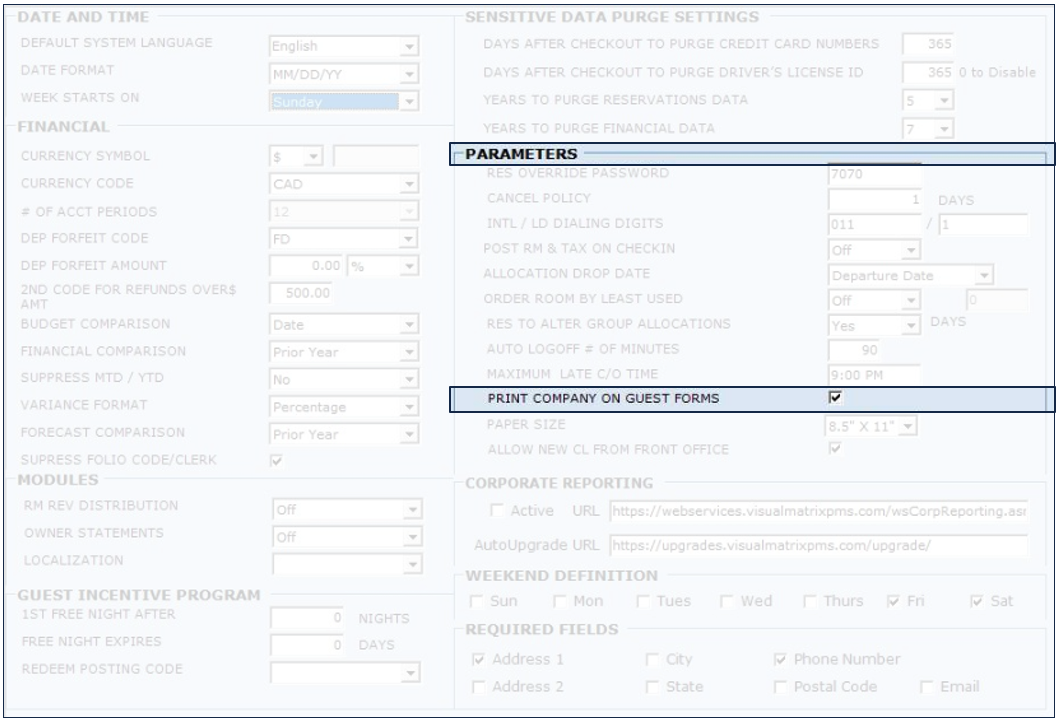Toggle Print Company on Guest Forms checkbox

[836, 399]
